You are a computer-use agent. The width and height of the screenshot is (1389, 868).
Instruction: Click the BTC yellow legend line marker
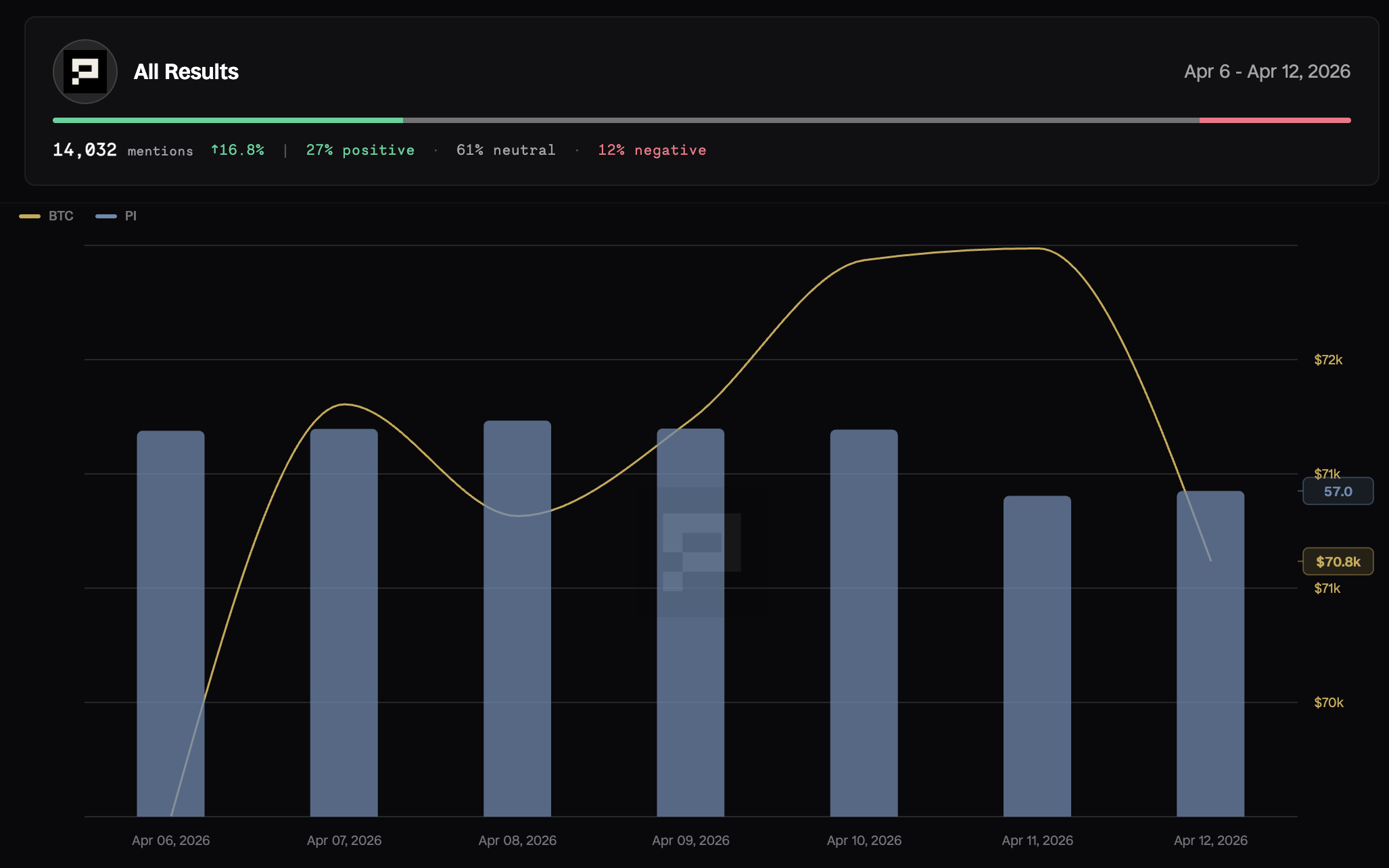(30, 216)
